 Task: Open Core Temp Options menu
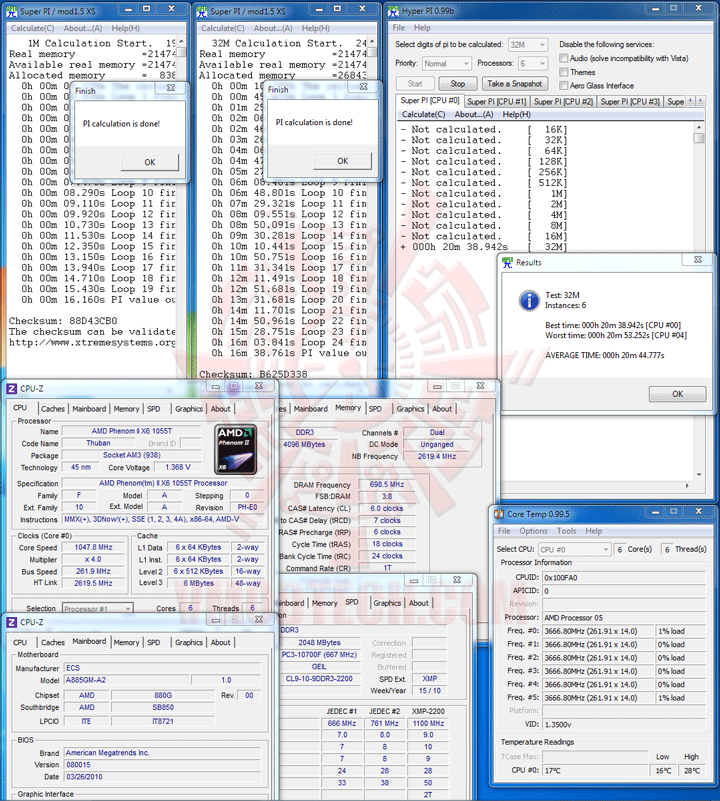tap(533, 531)
